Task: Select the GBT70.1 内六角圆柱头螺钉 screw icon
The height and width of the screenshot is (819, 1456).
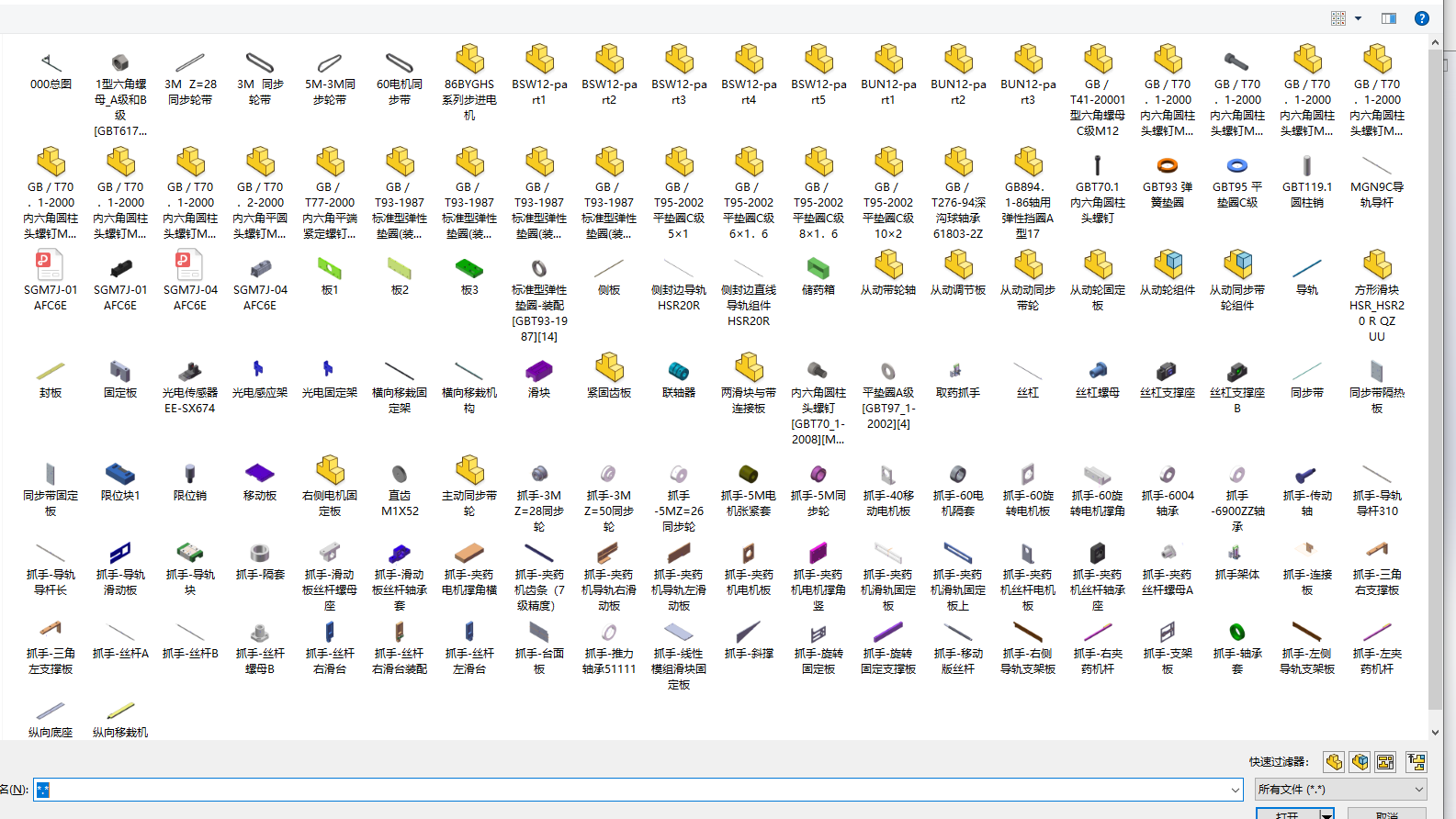Action: 1098,165
